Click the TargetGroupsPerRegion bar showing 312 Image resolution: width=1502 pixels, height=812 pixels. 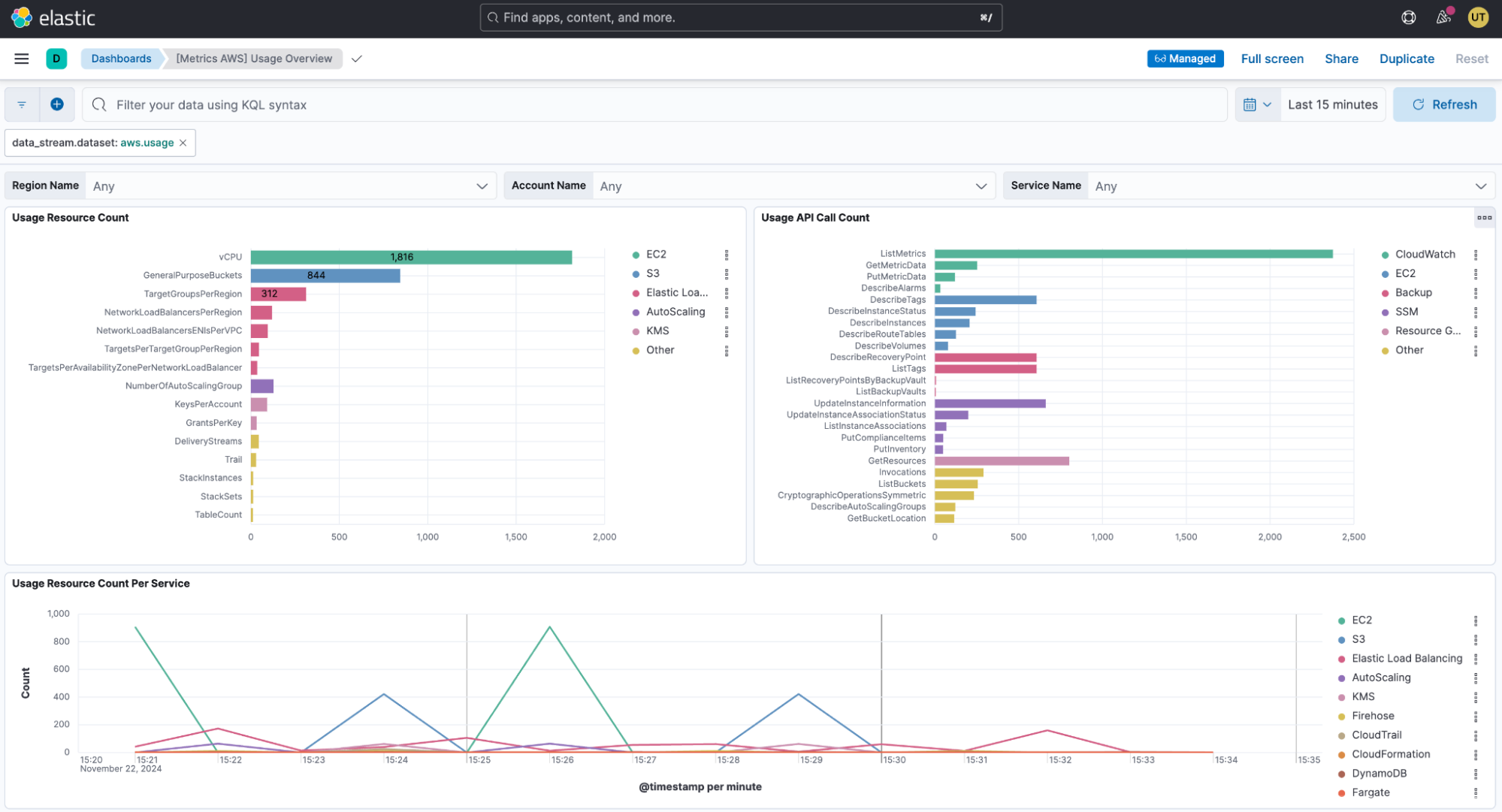pos(278,294)
